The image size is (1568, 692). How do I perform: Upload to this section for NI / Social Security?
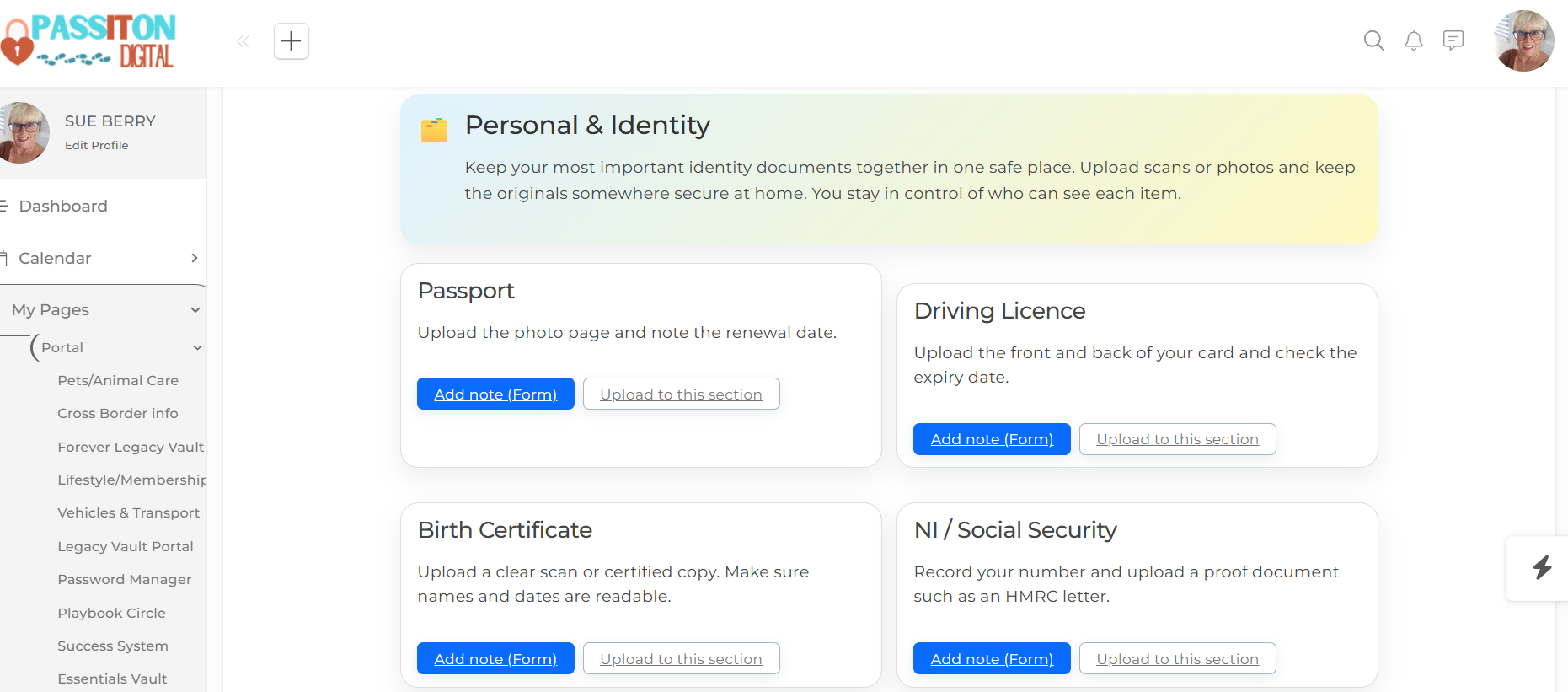click(x=1177, y=658)
